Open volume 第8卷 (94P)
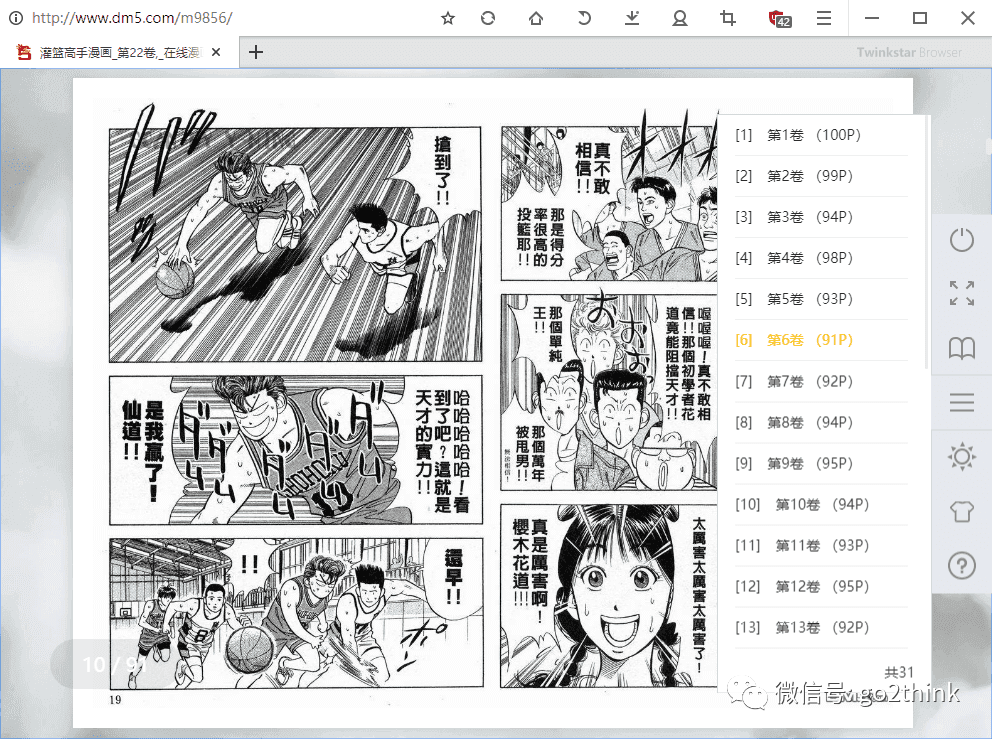The width and height of the screenshot is (992, 739). (x=821, y=423)
